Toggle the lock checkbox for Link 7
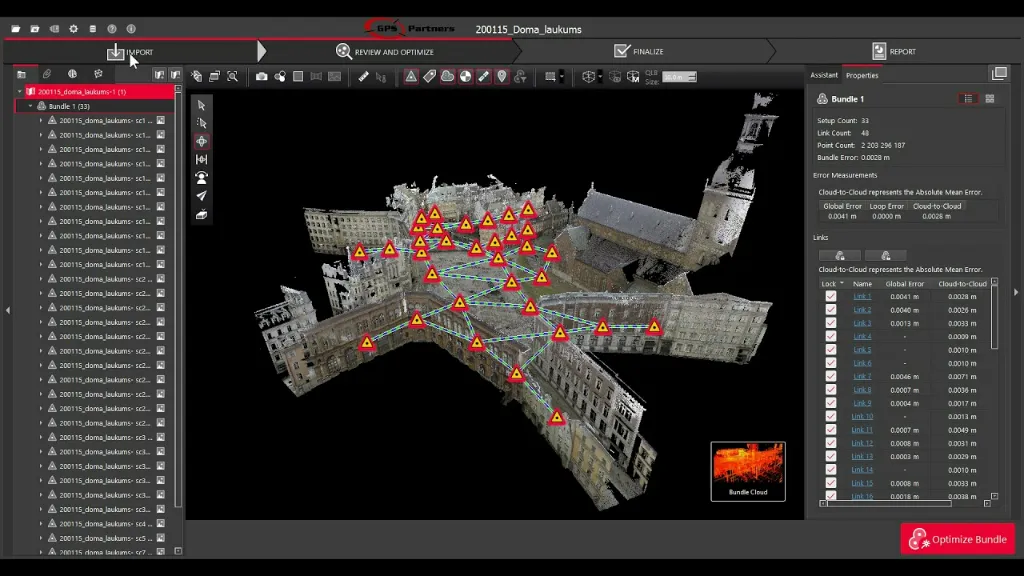The height and width of the screenshot is (576, 1024). (x=830, y=377)
